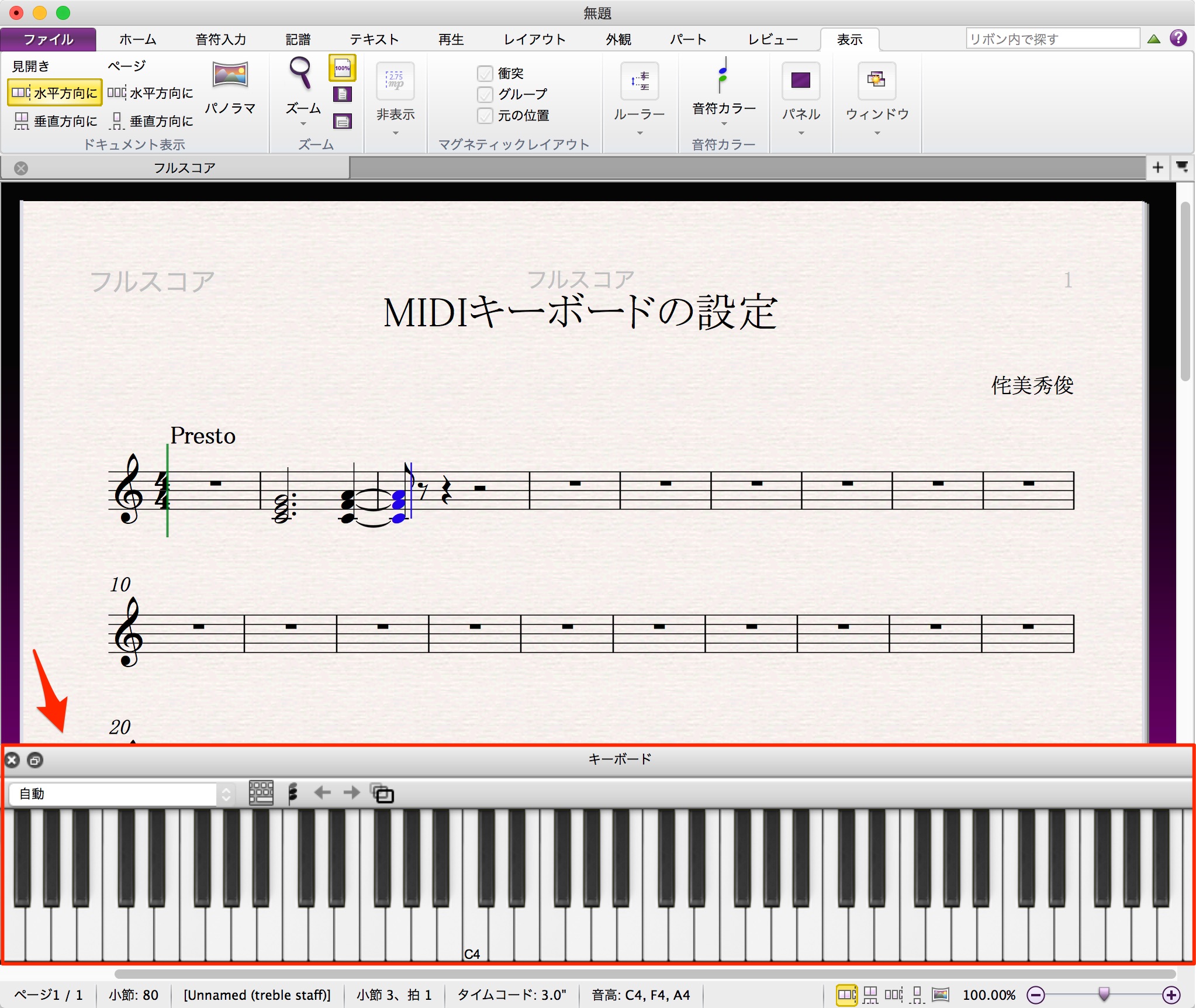The image size is (1196, 1008).
Task: Click the Zoom magnifying glass tool
Action: [300, 73]
